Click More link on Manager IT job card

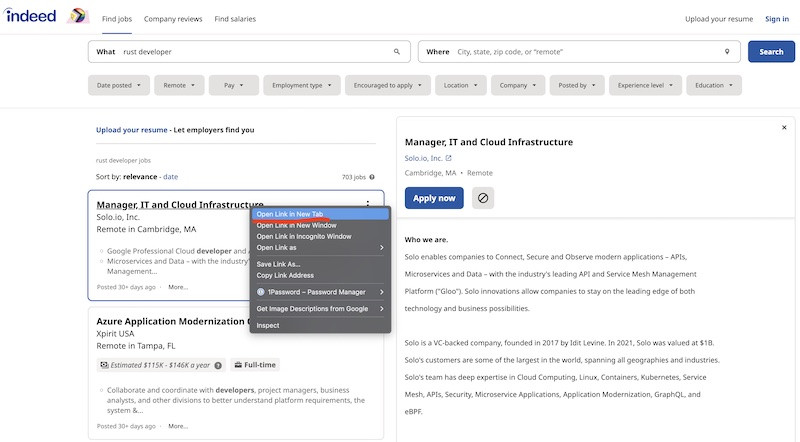[178, 287]
